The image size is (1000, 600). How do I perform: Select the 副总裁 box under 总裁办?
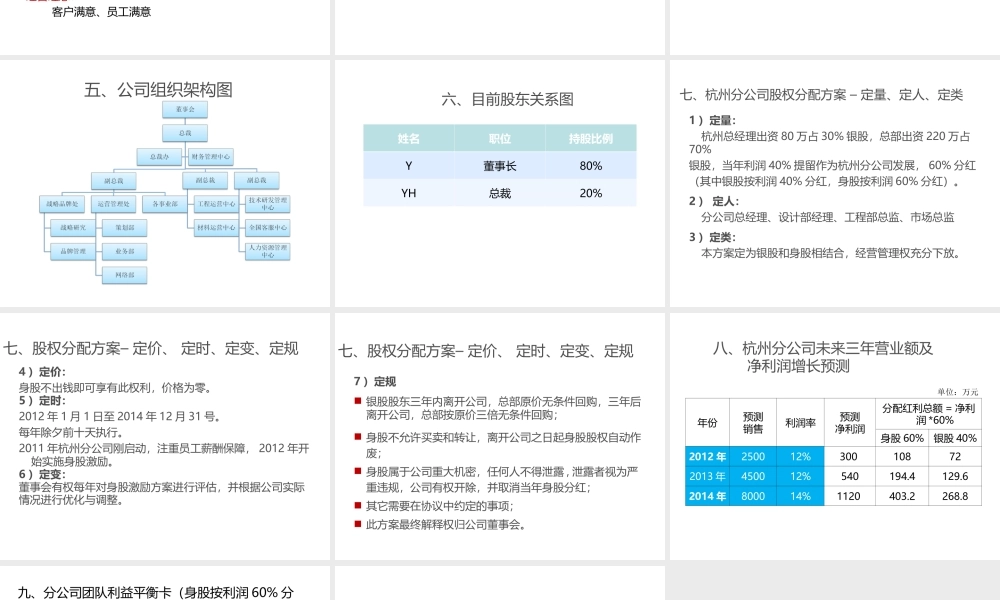coord(114,180)
